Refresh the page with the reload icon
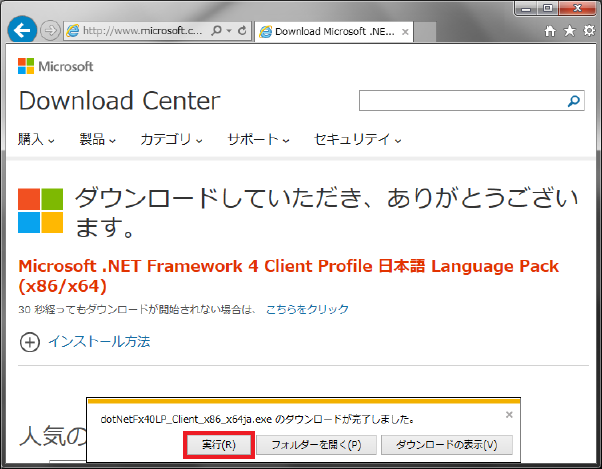 pyautogui.click(x=242, y=30)
